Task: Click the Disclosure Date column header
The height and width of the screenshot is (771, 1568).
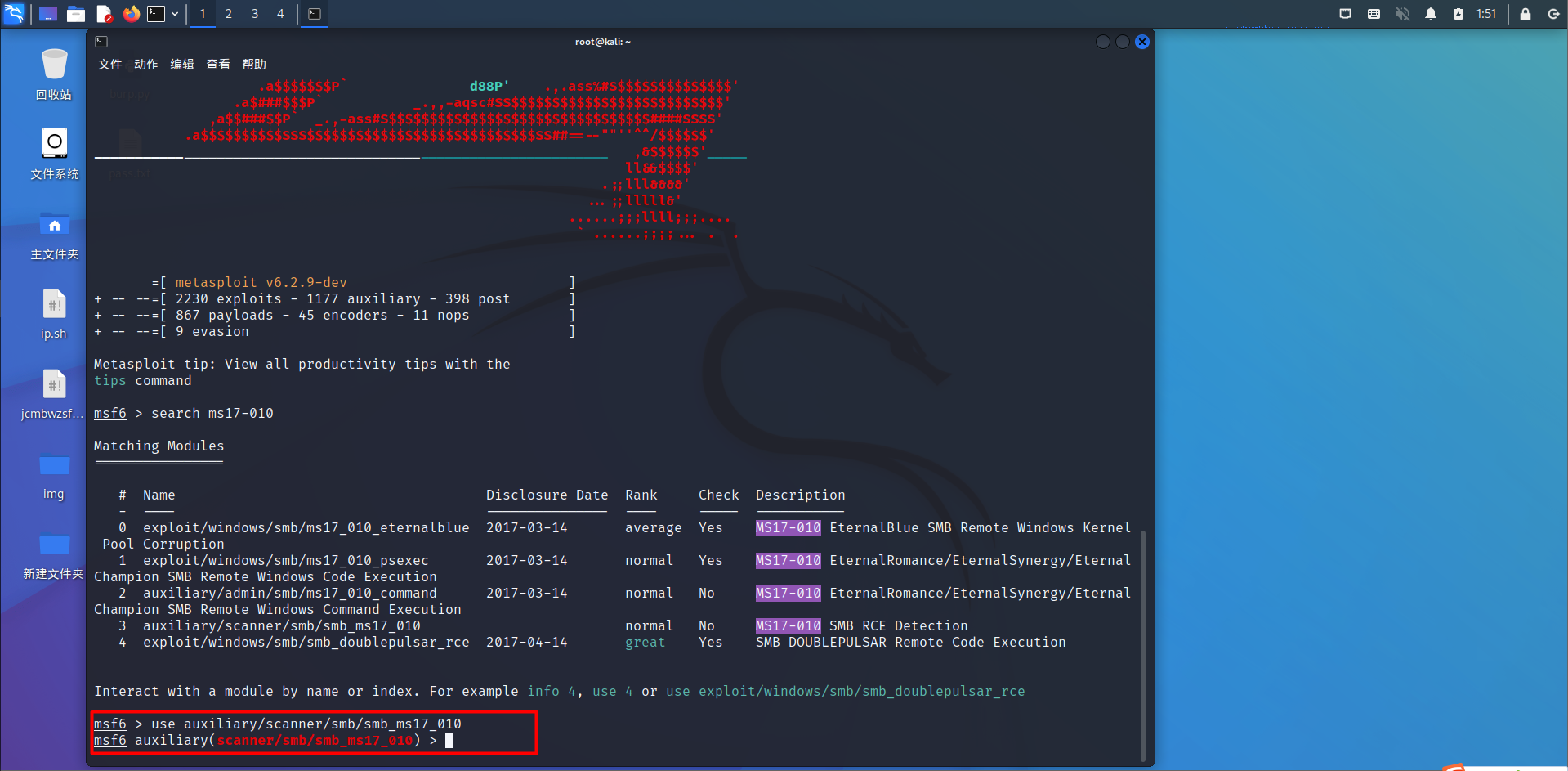Action: click(x=547, y=495)
